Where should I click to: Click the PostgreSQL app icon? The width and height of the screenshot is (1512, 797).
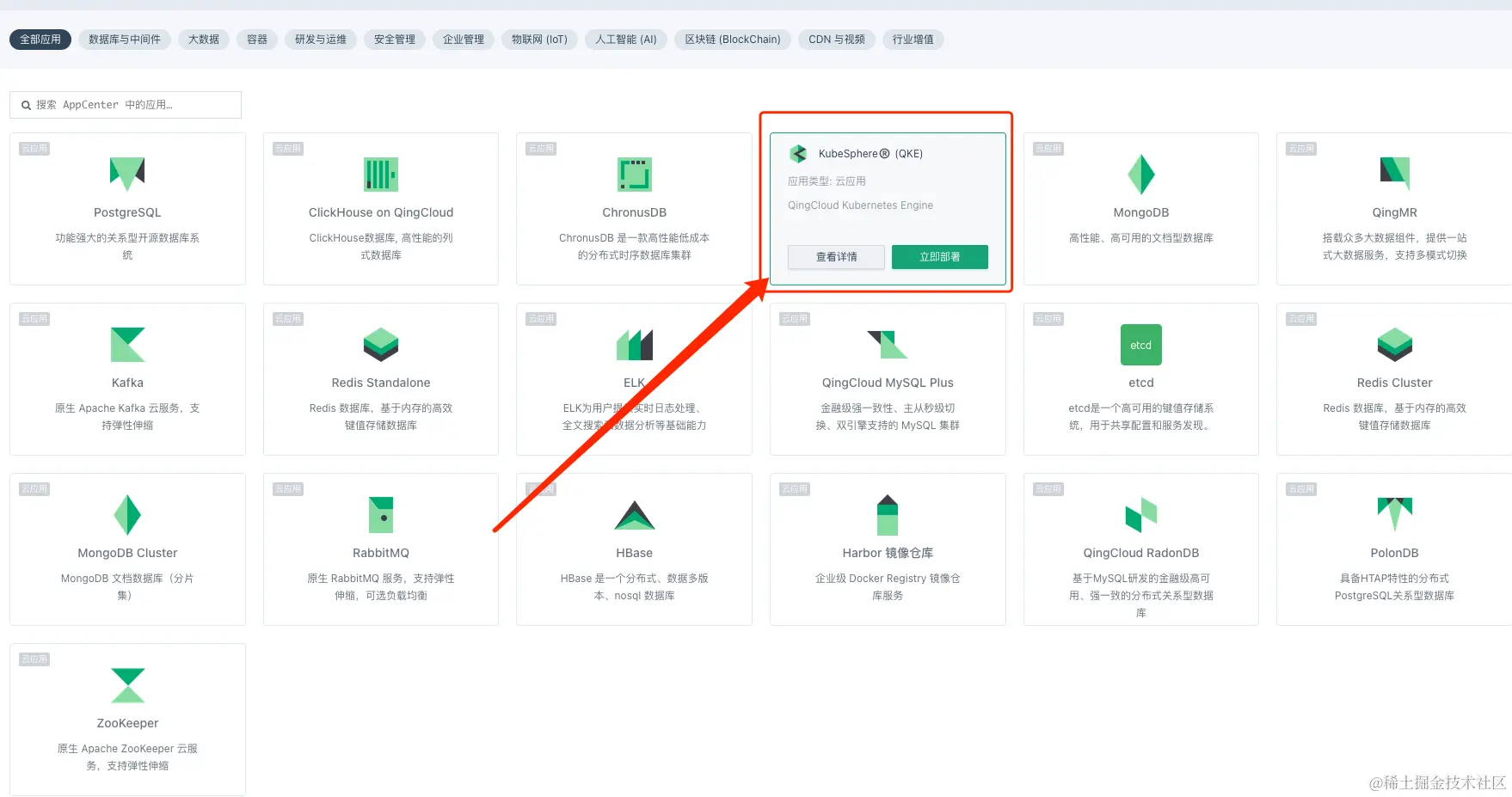click(x=127, y=174)
